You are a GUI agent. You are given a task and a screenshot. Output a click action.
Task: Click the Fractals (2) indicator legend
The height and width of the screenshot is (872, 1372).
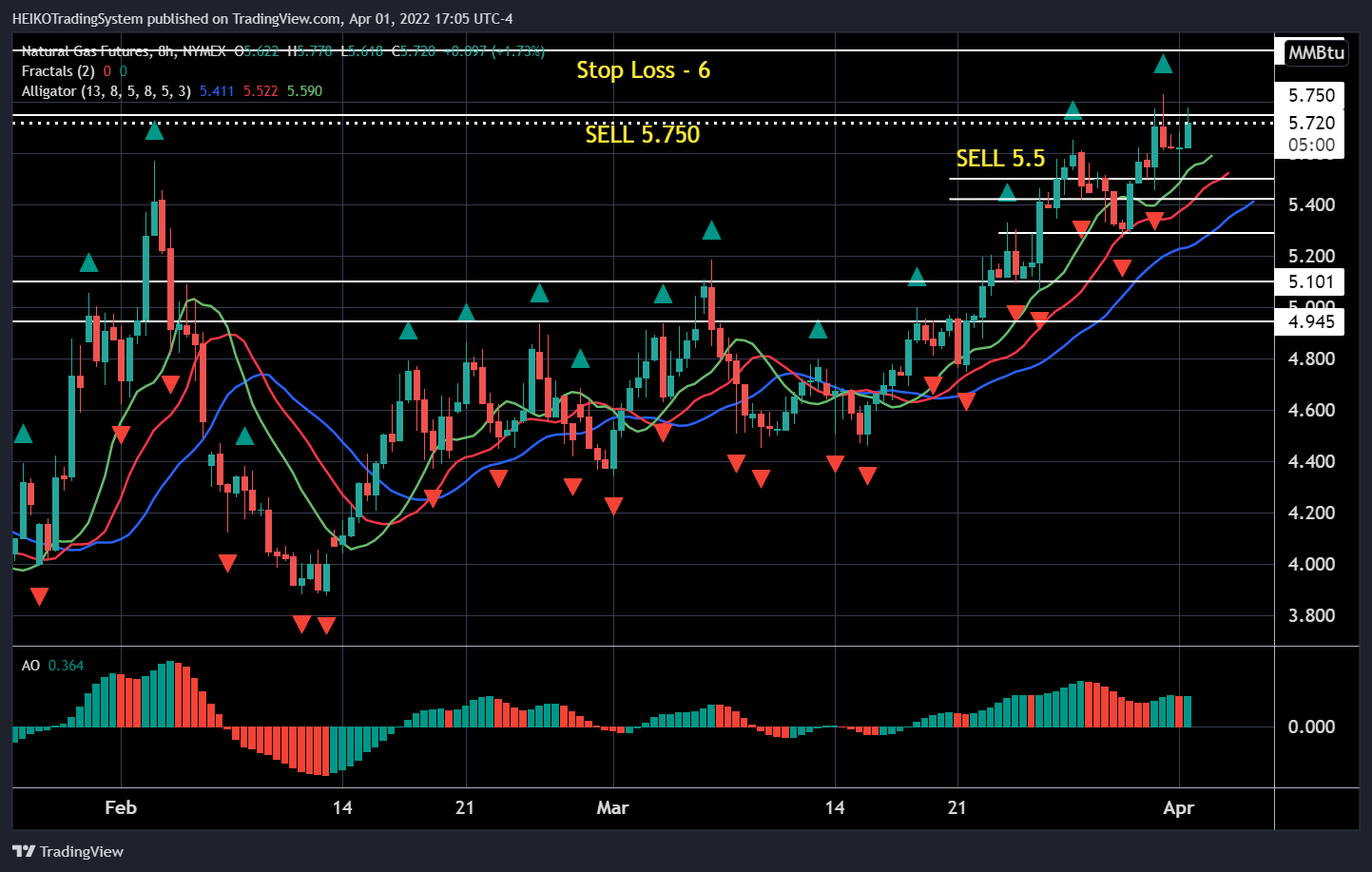coord(58,71)
